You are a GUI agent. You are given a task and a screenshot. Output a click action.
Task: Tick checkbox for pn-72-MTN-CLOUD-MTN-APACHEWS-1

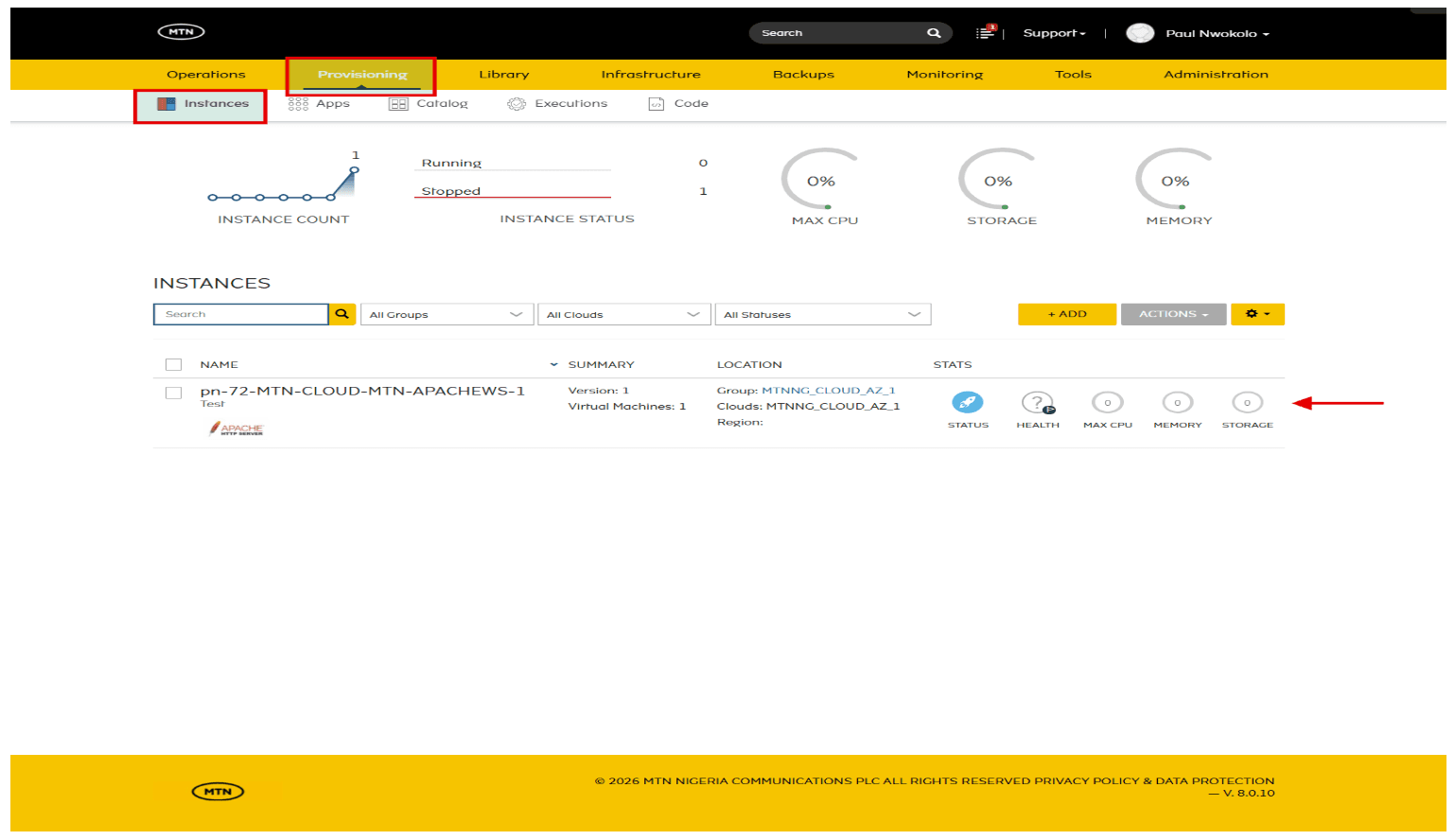pyautogui.click(x=173, y=393)
